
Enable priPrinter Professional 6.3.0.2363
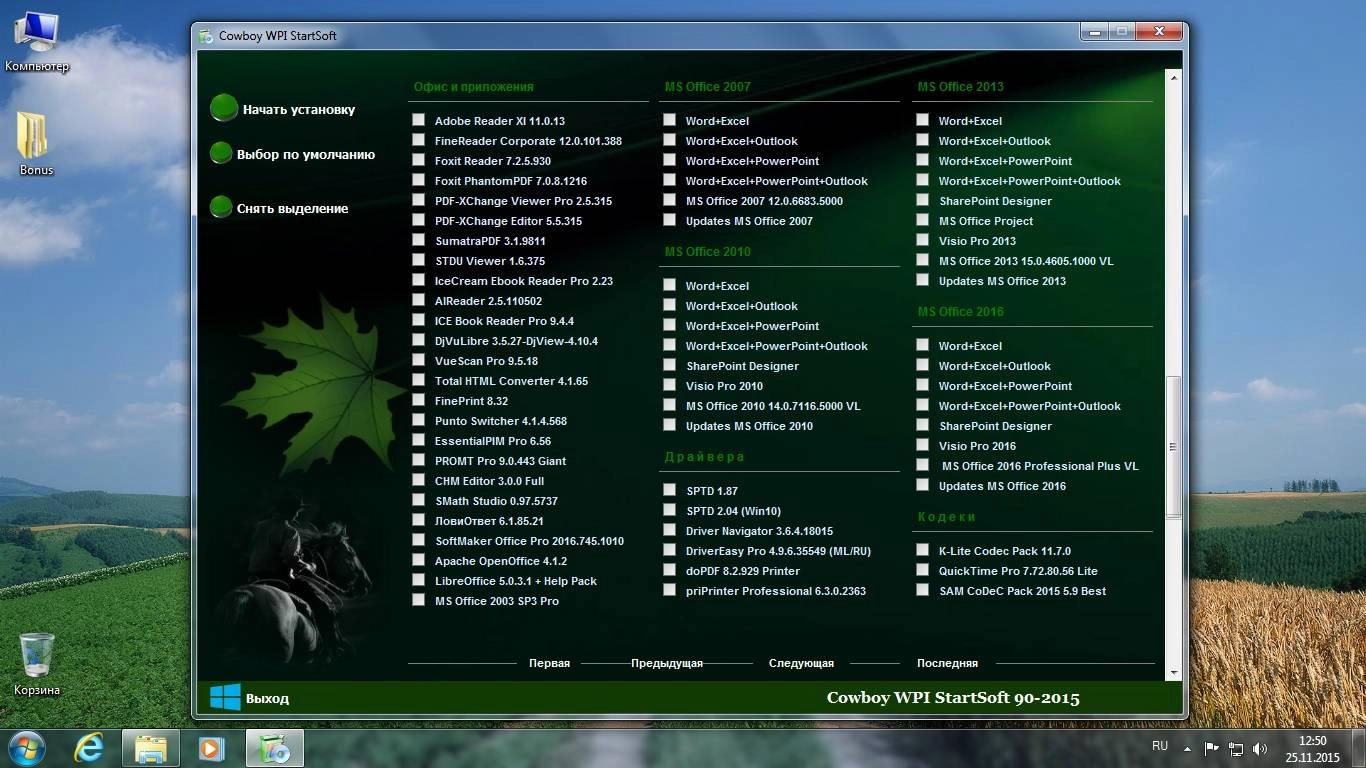tap(669, 590)
